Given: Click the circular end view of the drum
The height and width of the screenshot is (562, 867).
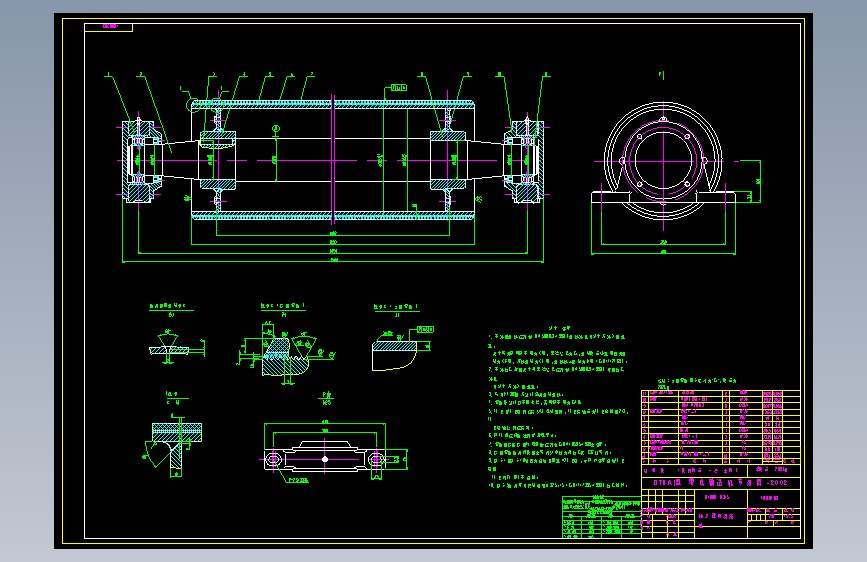Looking at the screenshot, I should click(664, 161).
